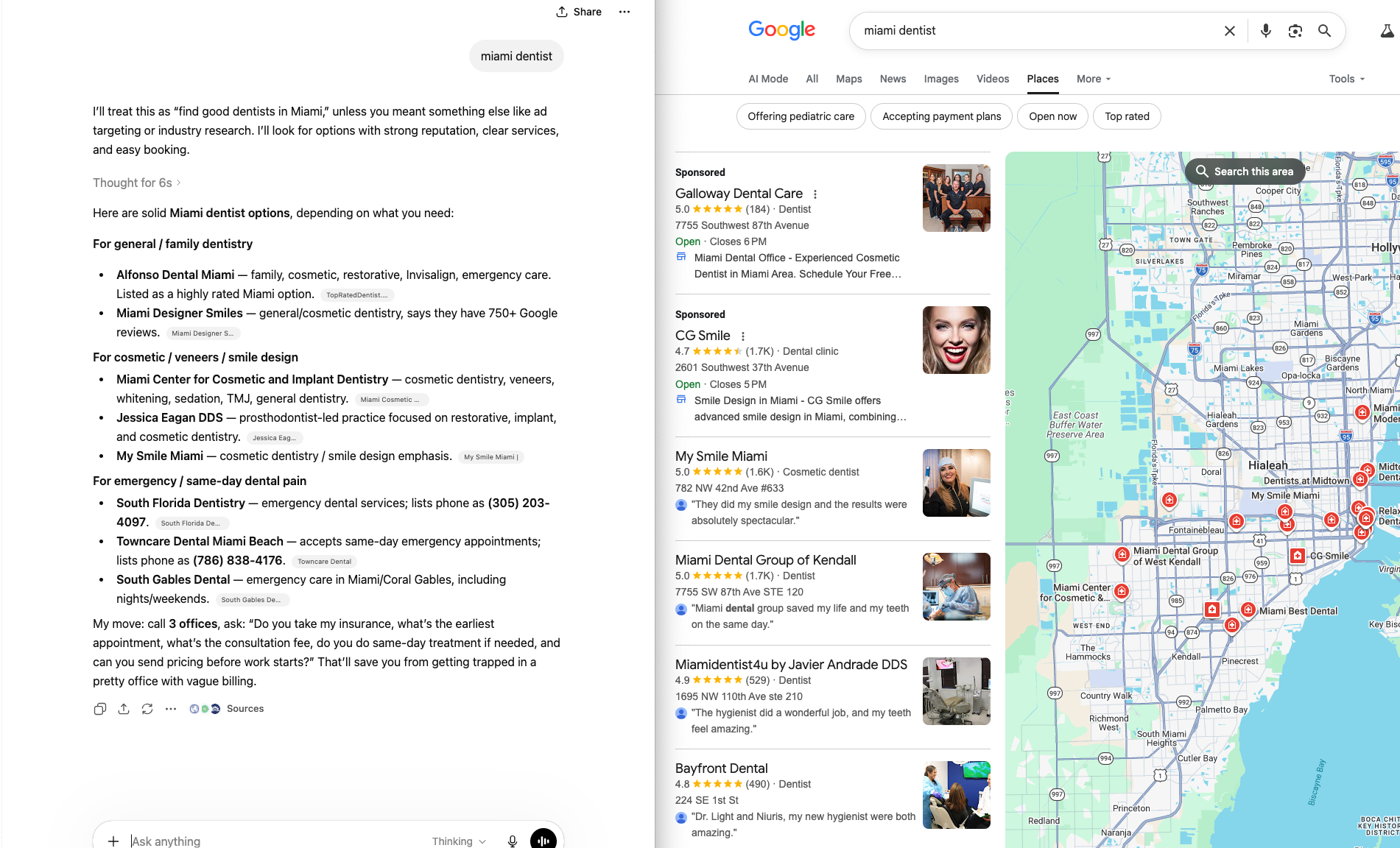Click the magnifier search icon in the Google search bar
The width and height of the screenshot is (1400, 848).
[x=1324, y=31]
